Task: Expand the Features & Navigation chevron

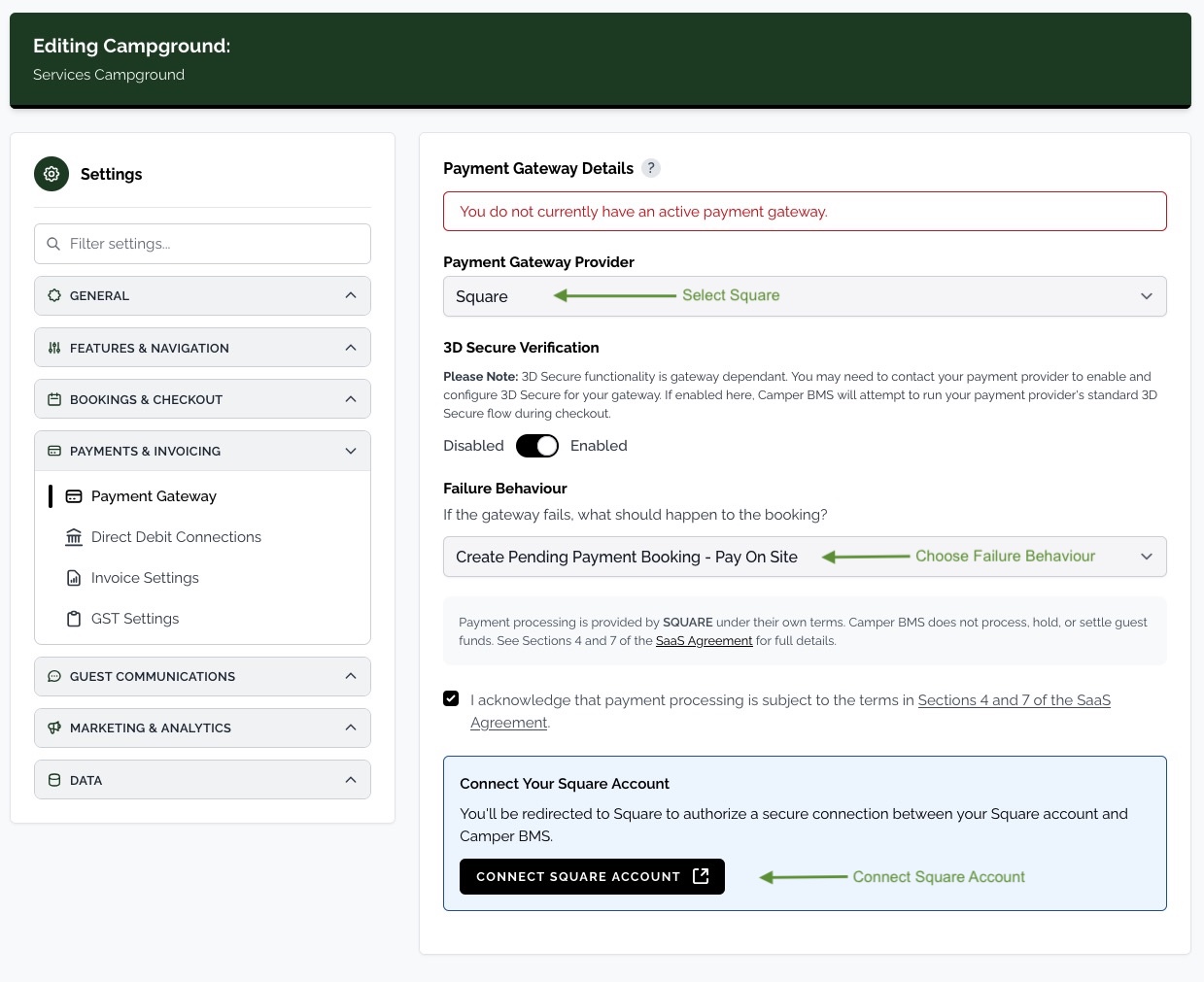Action: [351, 348]
